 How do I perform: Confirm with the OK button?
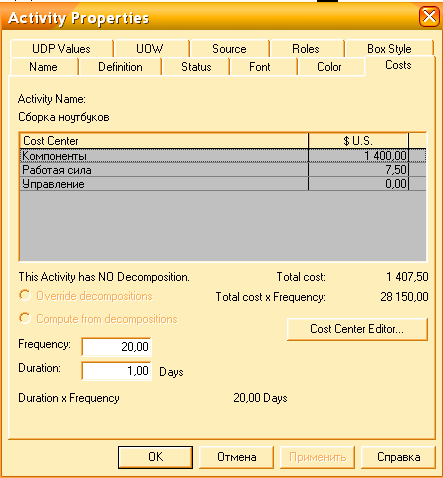[156, 457]
